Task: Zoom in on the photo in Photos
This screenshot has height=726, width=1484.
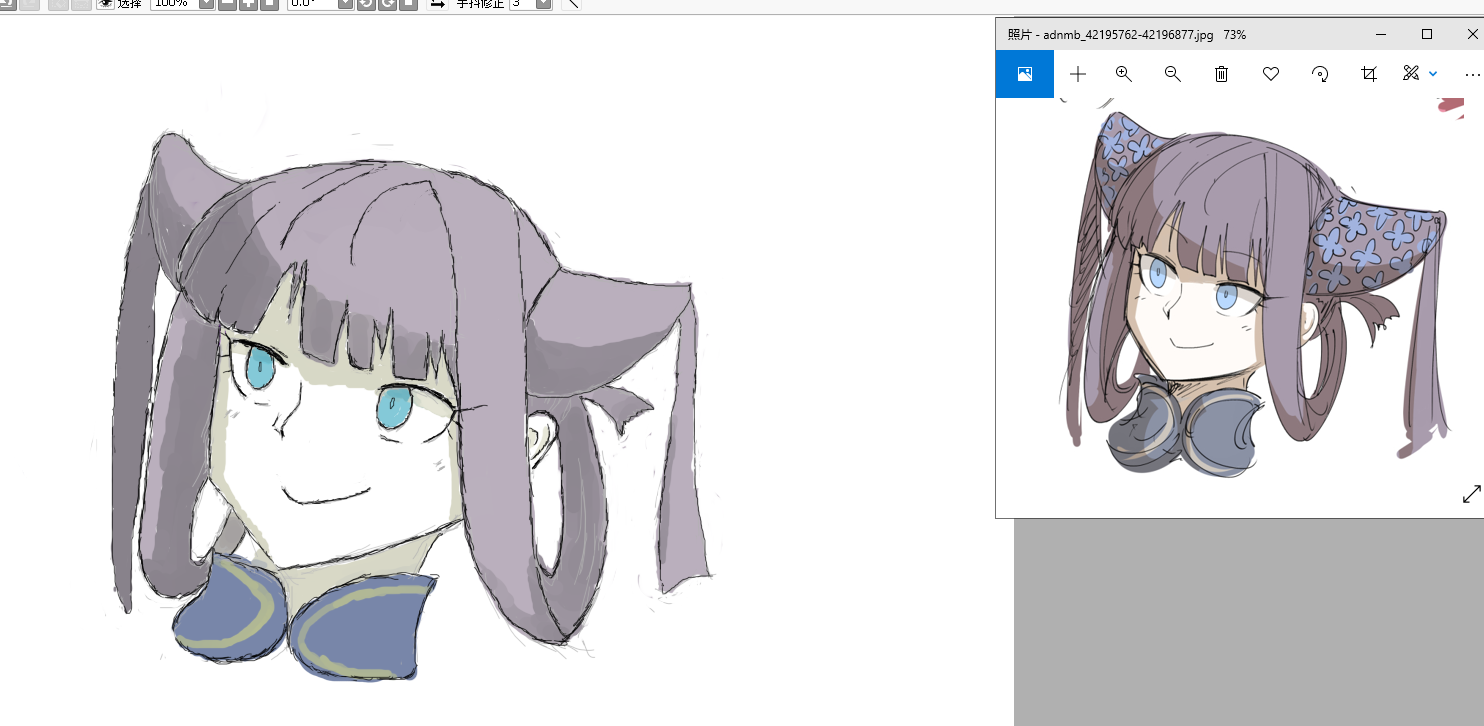Action: (1123, 74)
